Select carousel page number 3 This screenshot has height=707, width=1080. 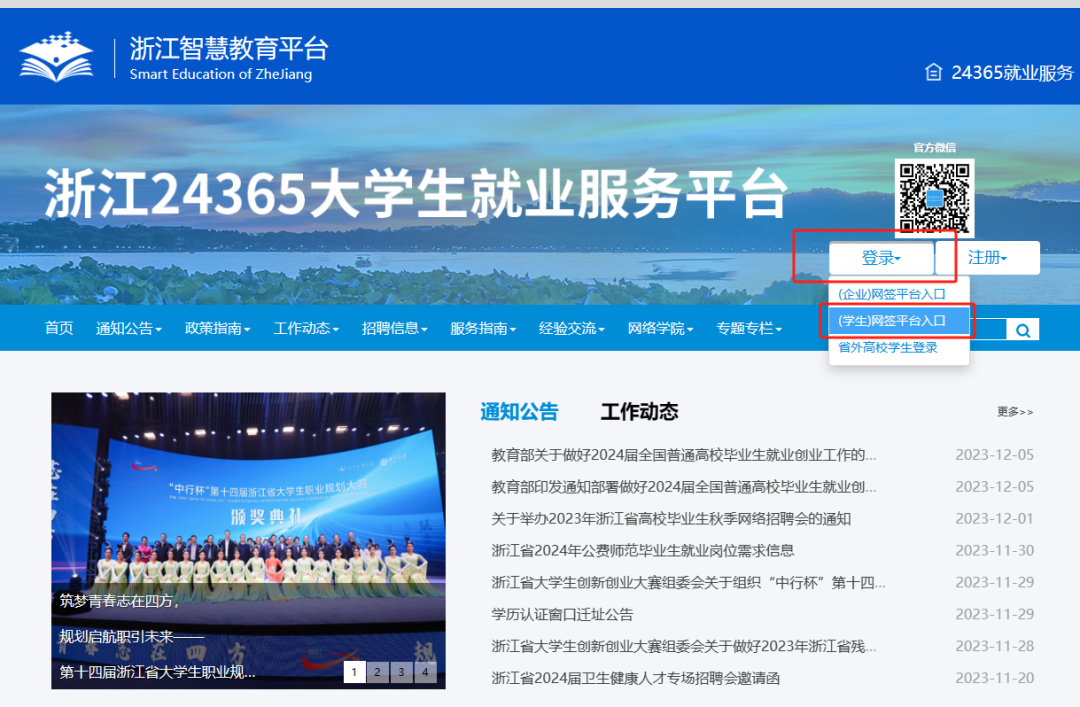pyautogui.click(x=401, y=672)
